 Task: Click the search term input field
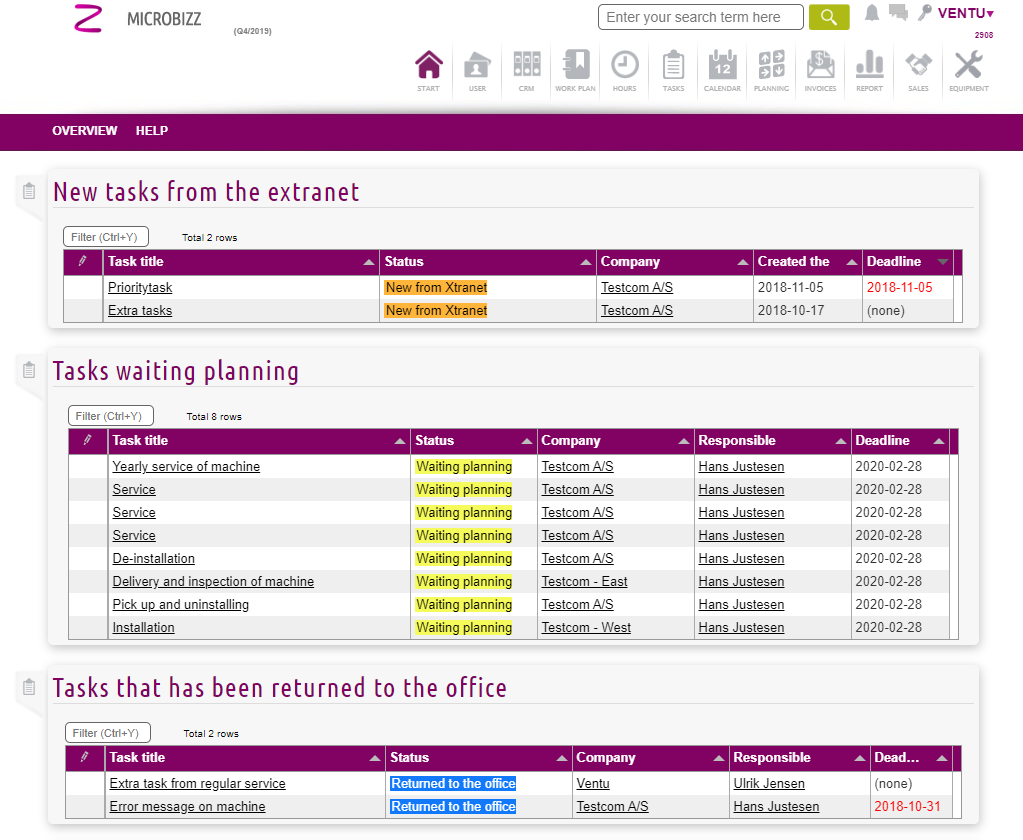(700, 17)
